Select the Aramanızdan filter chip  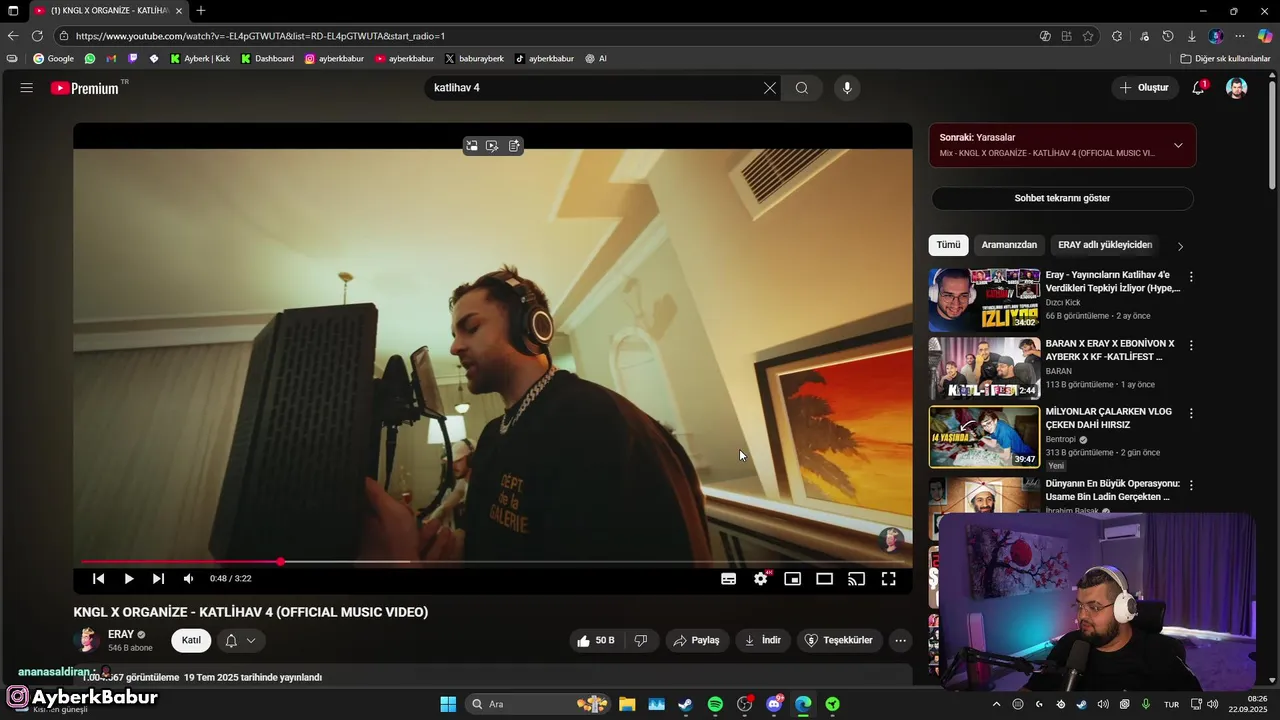pyautogui.click(x=1009, y=245)
